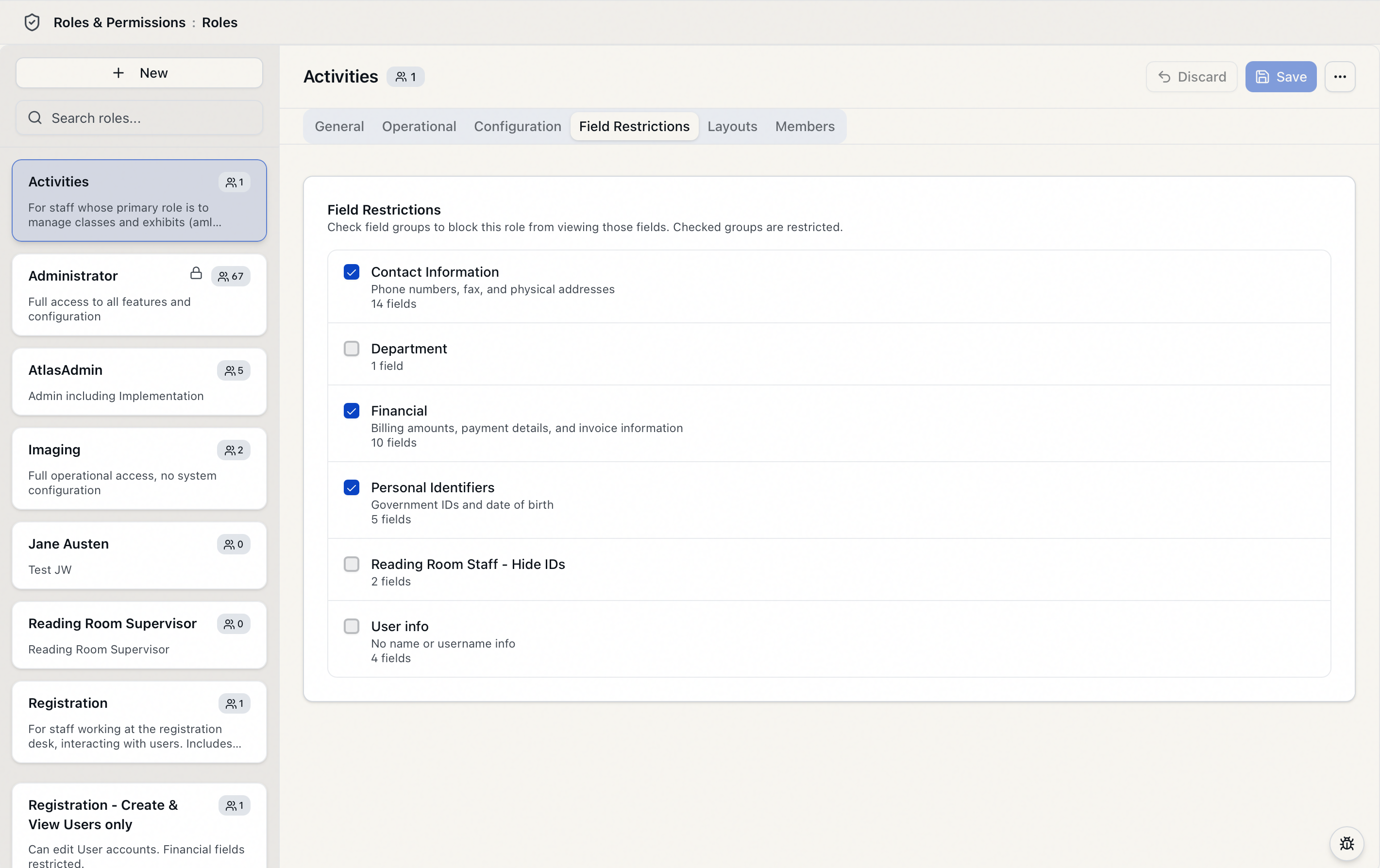Select the Imaging role
Viewport: 1380px width, 868px height.
coord(139,468)
